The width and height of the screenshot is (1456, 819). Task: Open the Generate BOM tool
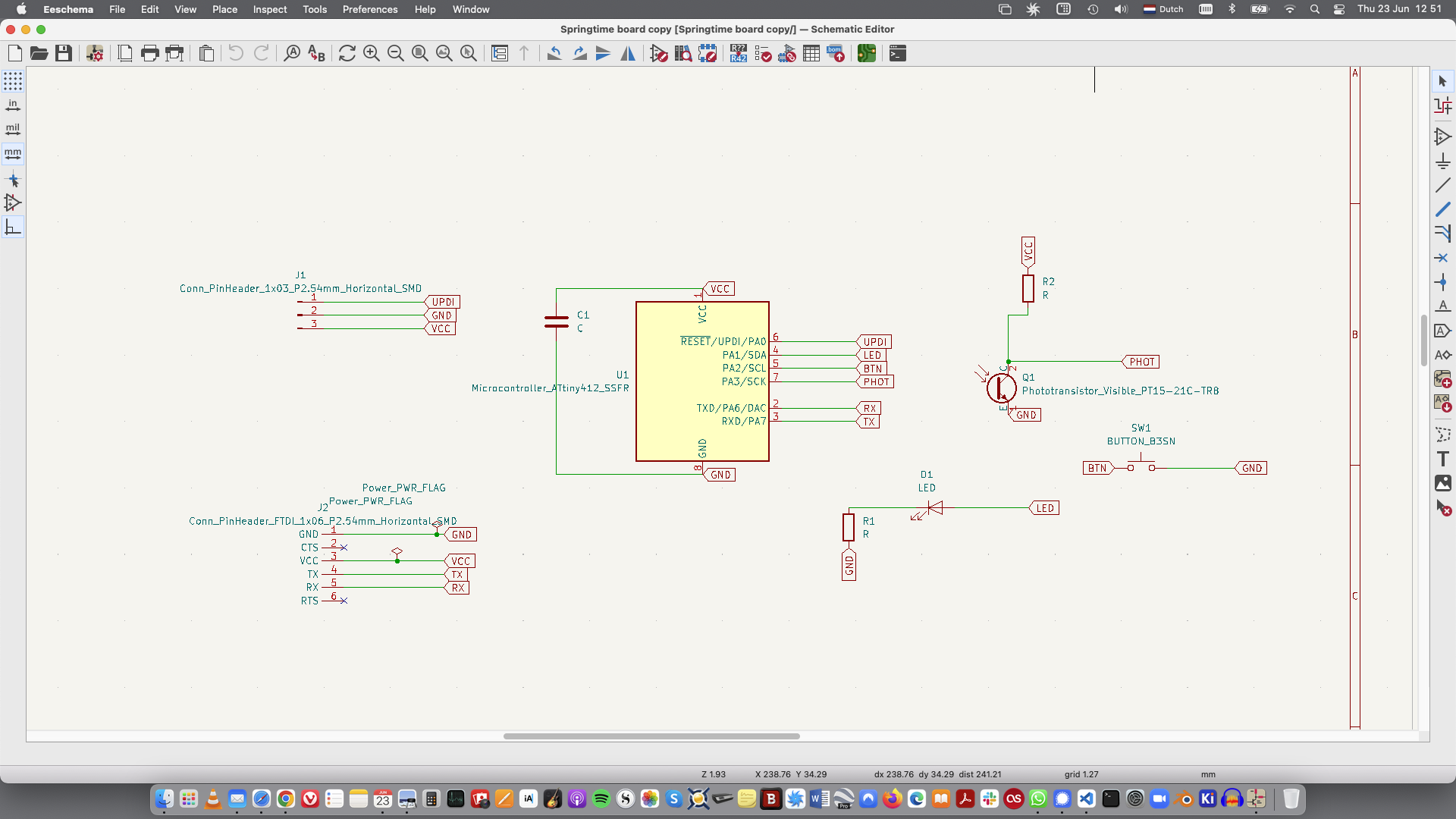[836, 53]
